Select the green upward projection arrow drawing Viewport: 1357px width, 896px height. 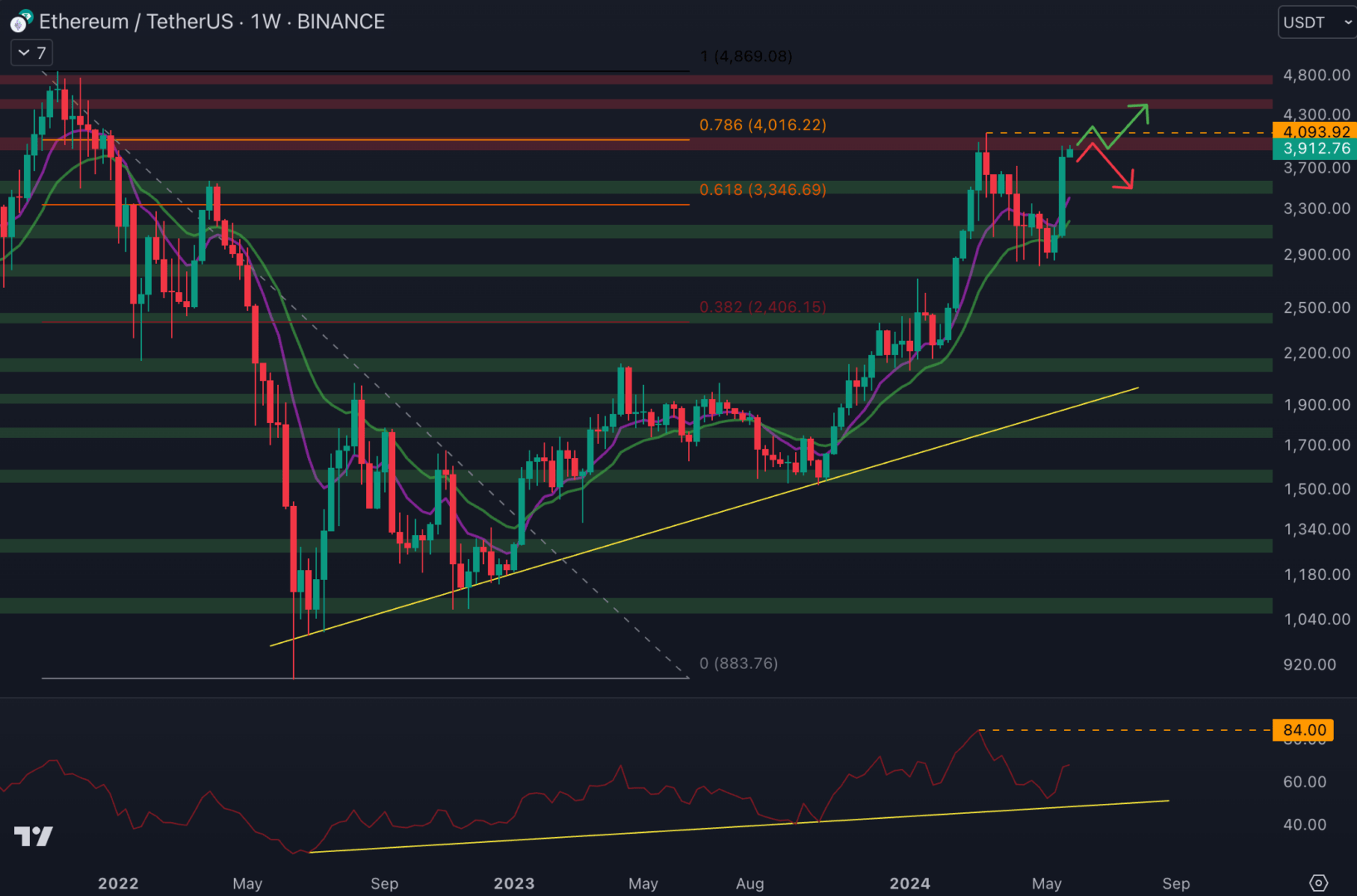coord(1127,126)
